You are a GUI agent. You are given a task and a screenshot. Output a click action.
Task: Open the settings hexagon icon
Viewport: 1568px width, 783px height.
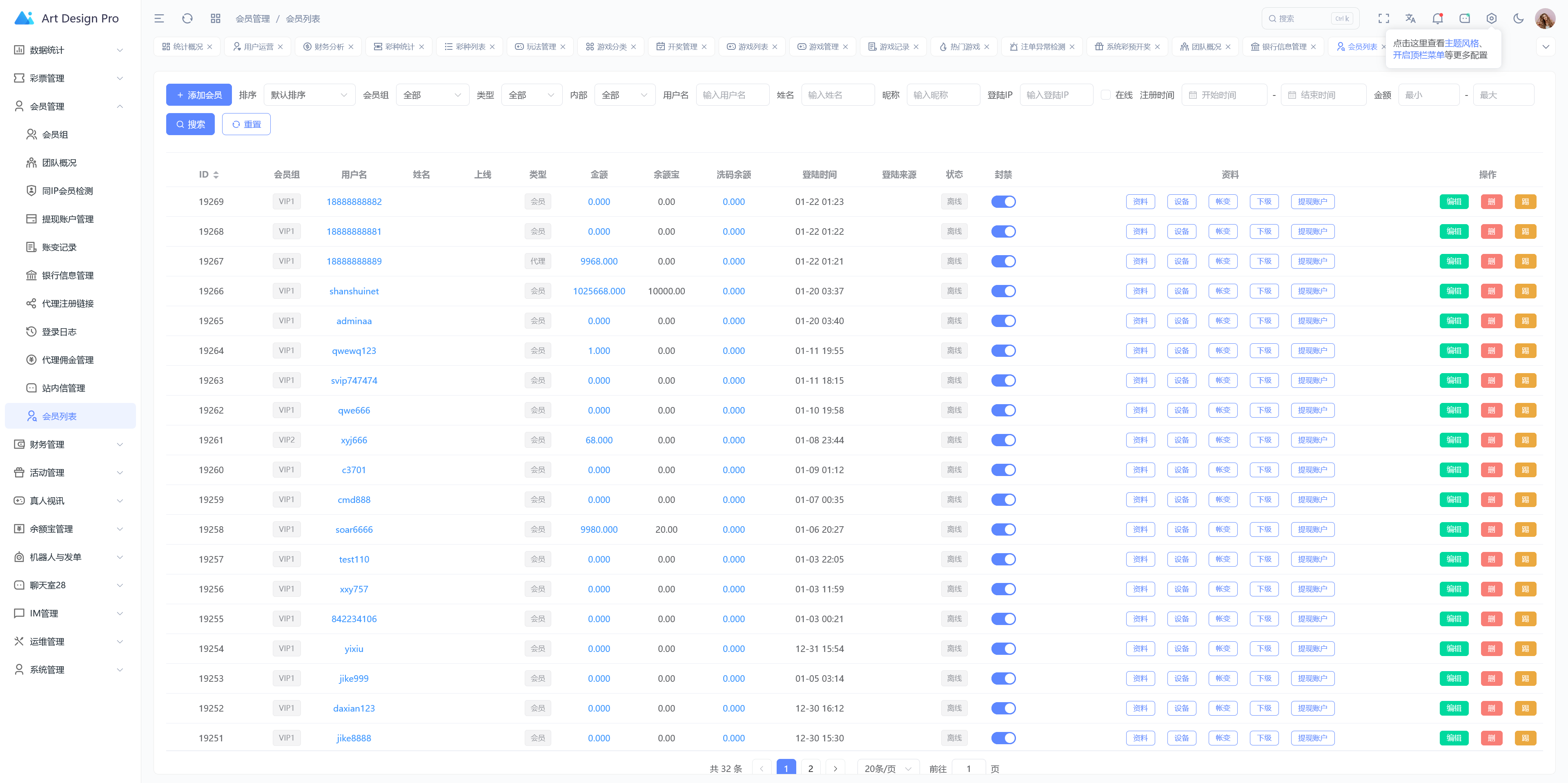tap(1491, 18)
